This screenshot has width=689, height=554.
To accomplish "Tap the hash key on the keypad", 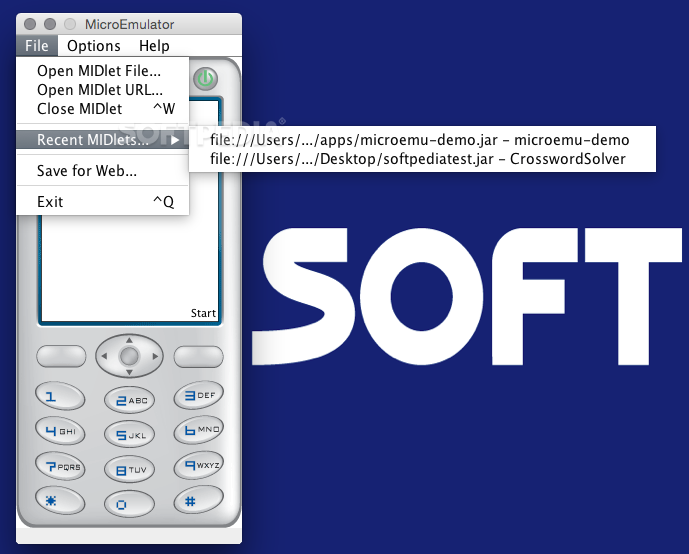I will (199, 500).
